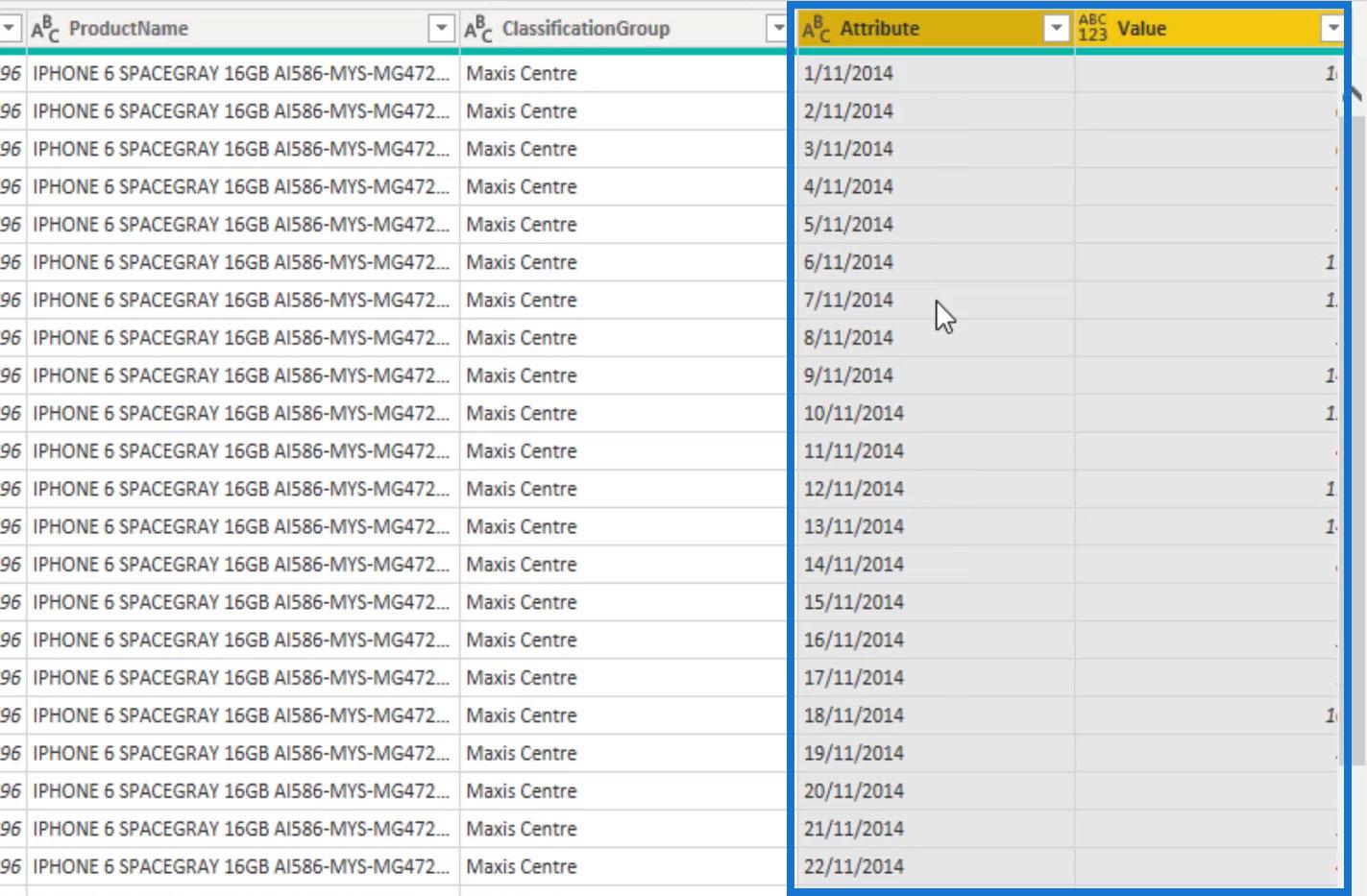Click the Attribute column data type icon
Image resolution: width=1367 pixels, height=896 pixels.
[x=817, y=29]
